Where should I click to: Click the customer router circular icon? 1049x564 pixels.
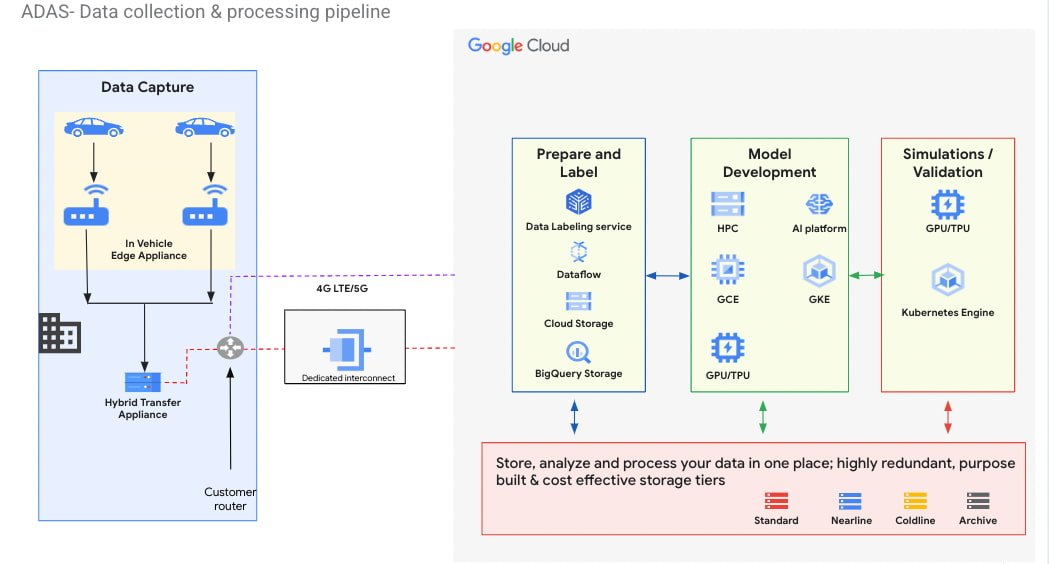point(230,348)
